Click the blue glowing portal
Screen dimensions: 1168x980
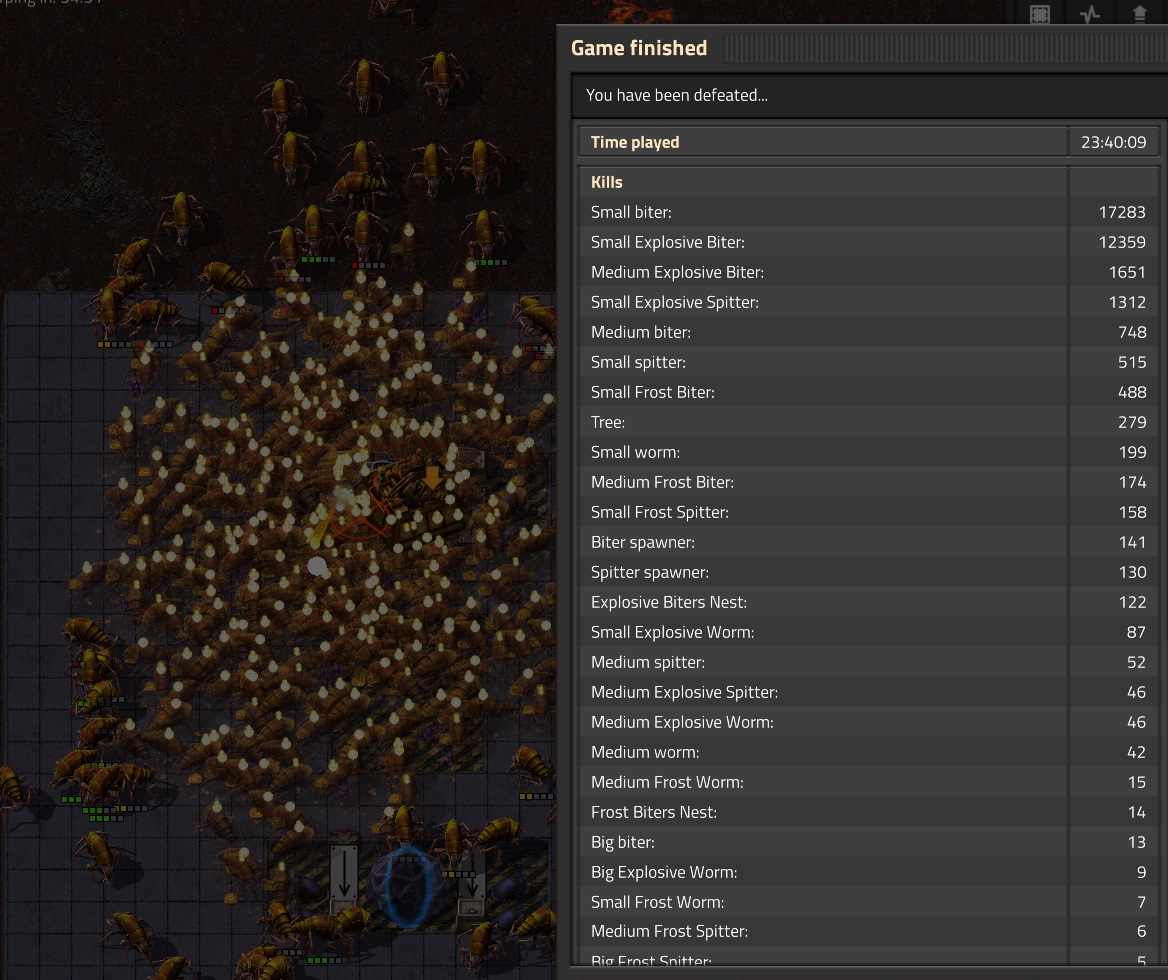click(x=407, y=886)
